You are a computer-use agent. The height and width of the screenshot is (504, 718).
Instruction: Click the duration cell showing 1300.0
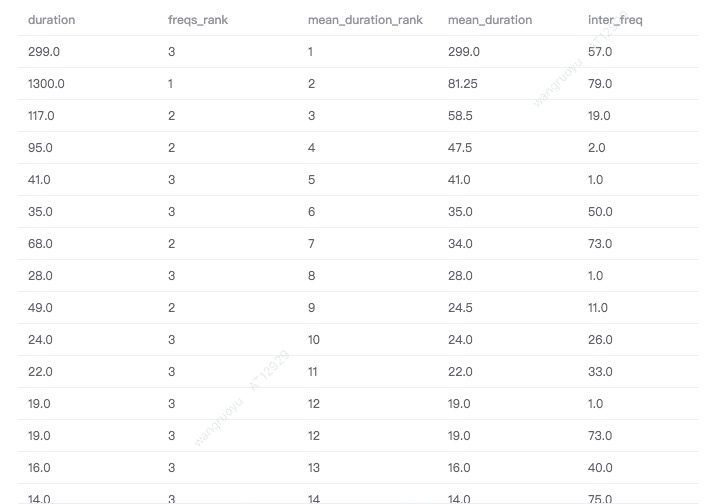click(x=46, y=84)
